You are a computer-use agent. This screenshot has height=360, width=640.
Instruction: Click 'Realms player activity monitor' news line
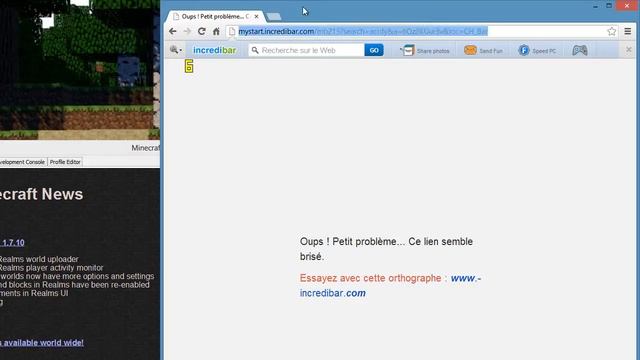(x=51, y=268)
